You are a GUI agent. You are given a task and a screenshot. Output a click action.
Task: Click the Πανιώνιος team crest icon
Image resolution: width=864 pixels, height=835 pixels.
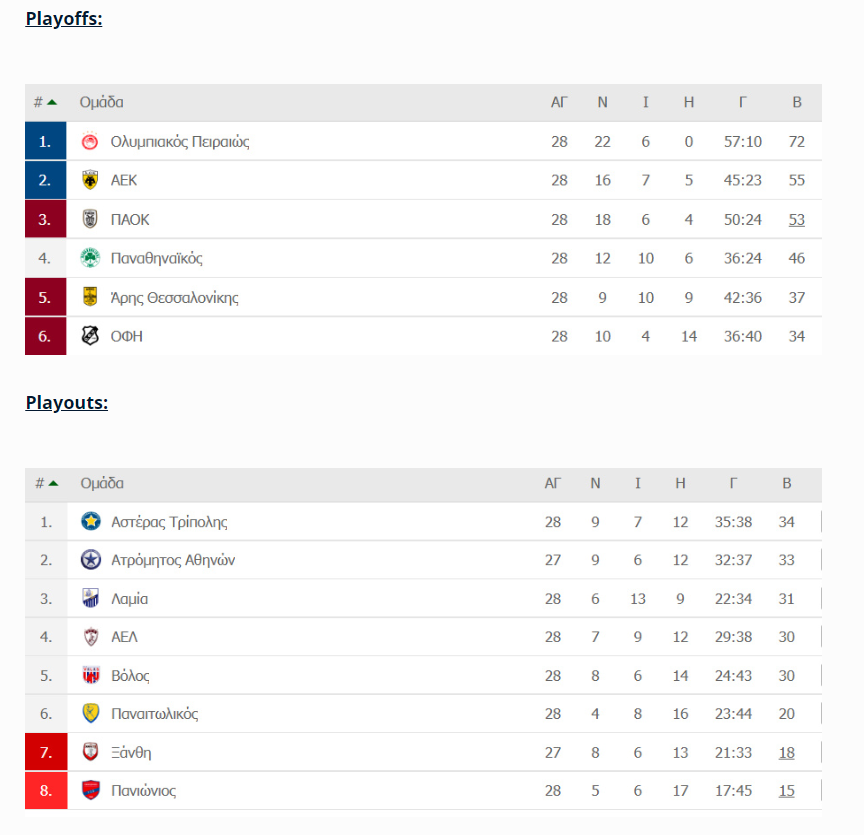coord(91,791)
